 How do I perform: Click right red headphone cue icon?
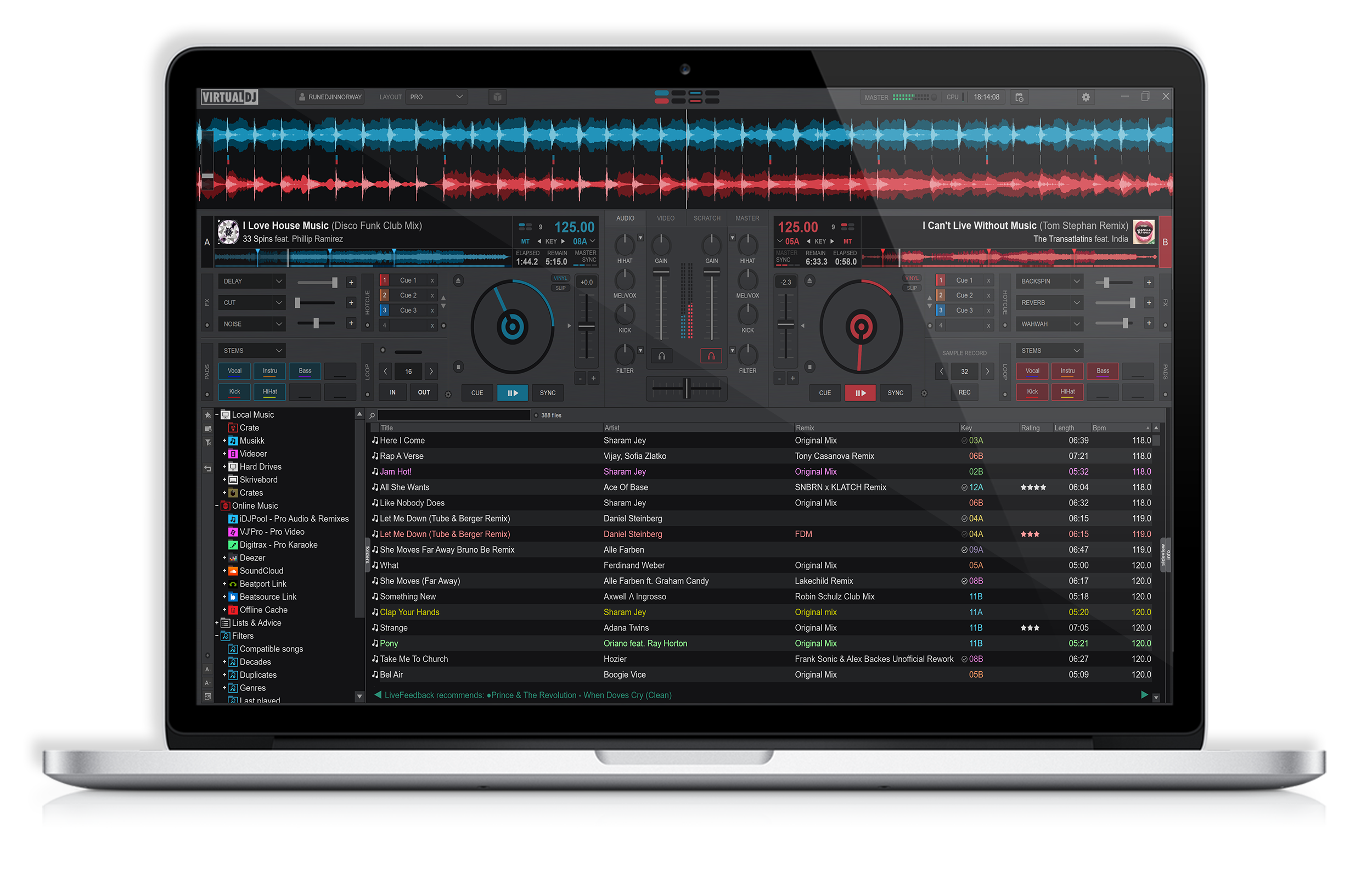(x=711, y=356)
